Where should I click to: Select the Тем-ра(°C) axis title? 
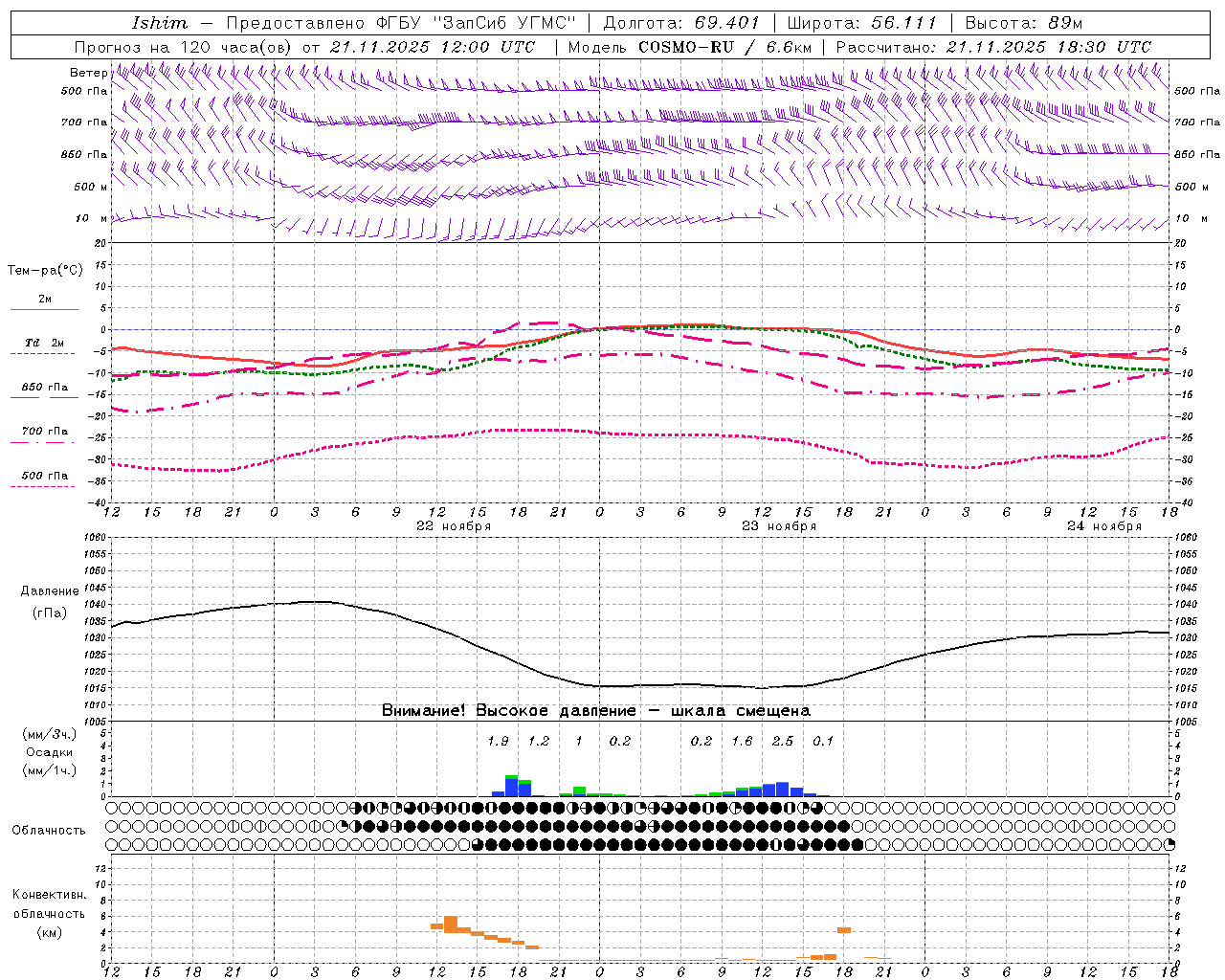pos(45,271)
